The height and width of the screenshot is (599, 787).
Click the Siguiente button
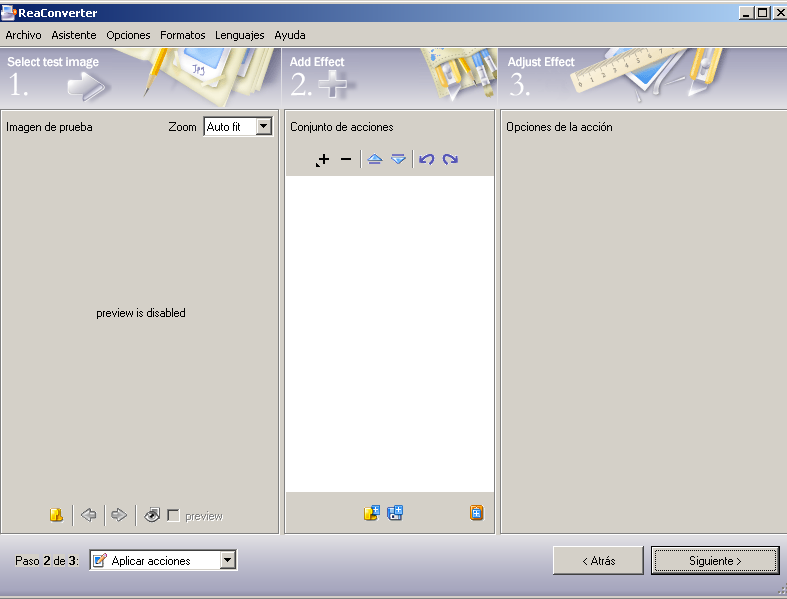(x=715, y=560)
